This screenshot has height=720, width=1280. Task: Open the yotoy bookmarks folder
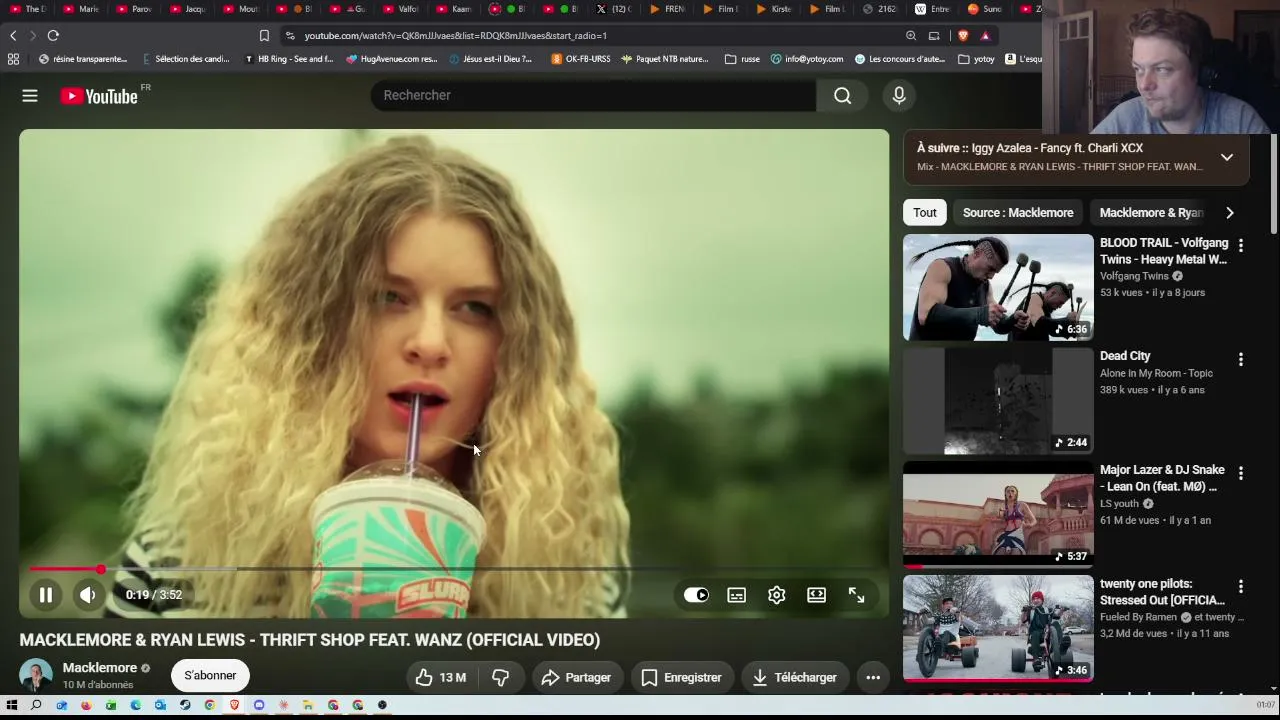tap(976, 59)
